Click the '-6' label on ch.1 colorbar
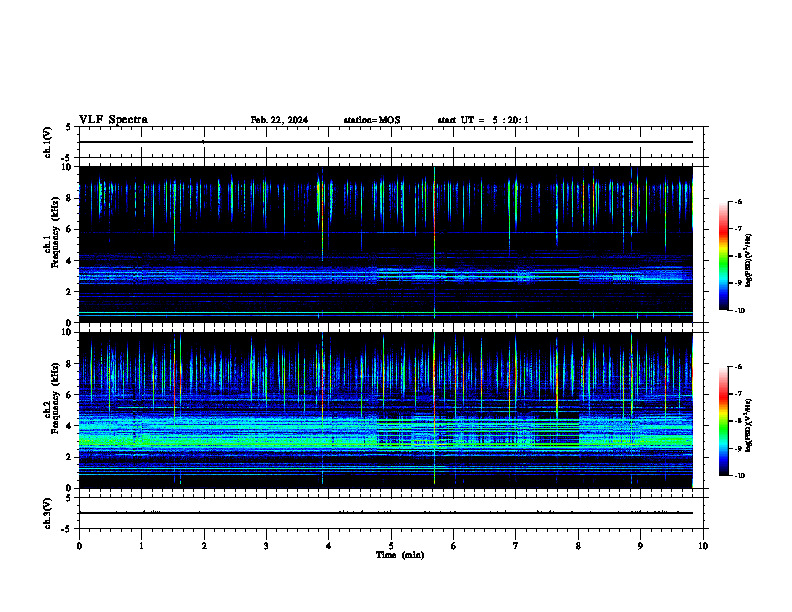 [739, 202]
